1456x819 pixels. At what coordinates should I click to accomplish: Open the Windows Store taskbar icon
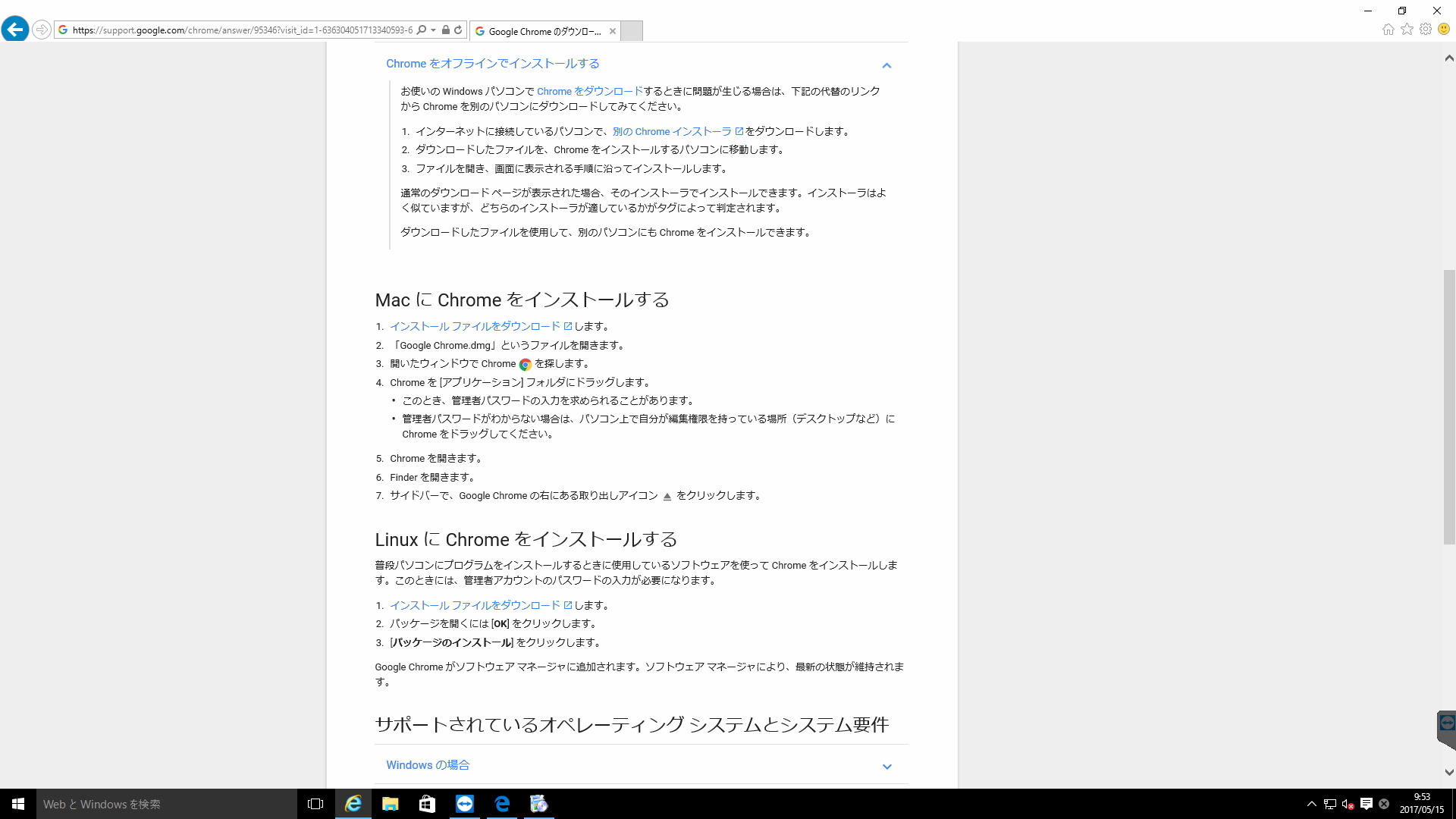[428, 804]
